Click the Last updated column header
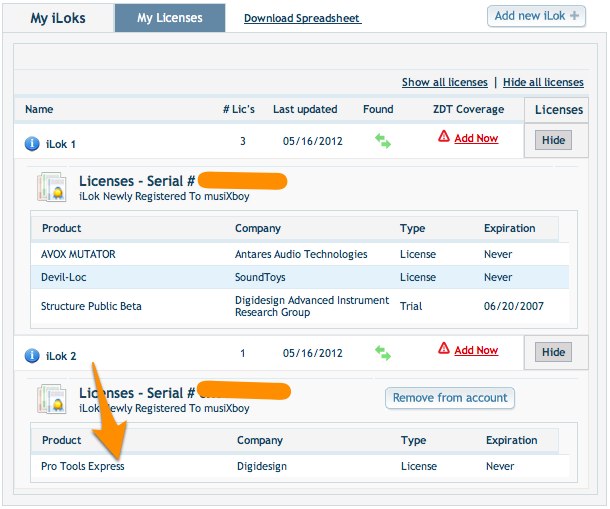This screenshot has height=509, width=610. tap(305, 109)
